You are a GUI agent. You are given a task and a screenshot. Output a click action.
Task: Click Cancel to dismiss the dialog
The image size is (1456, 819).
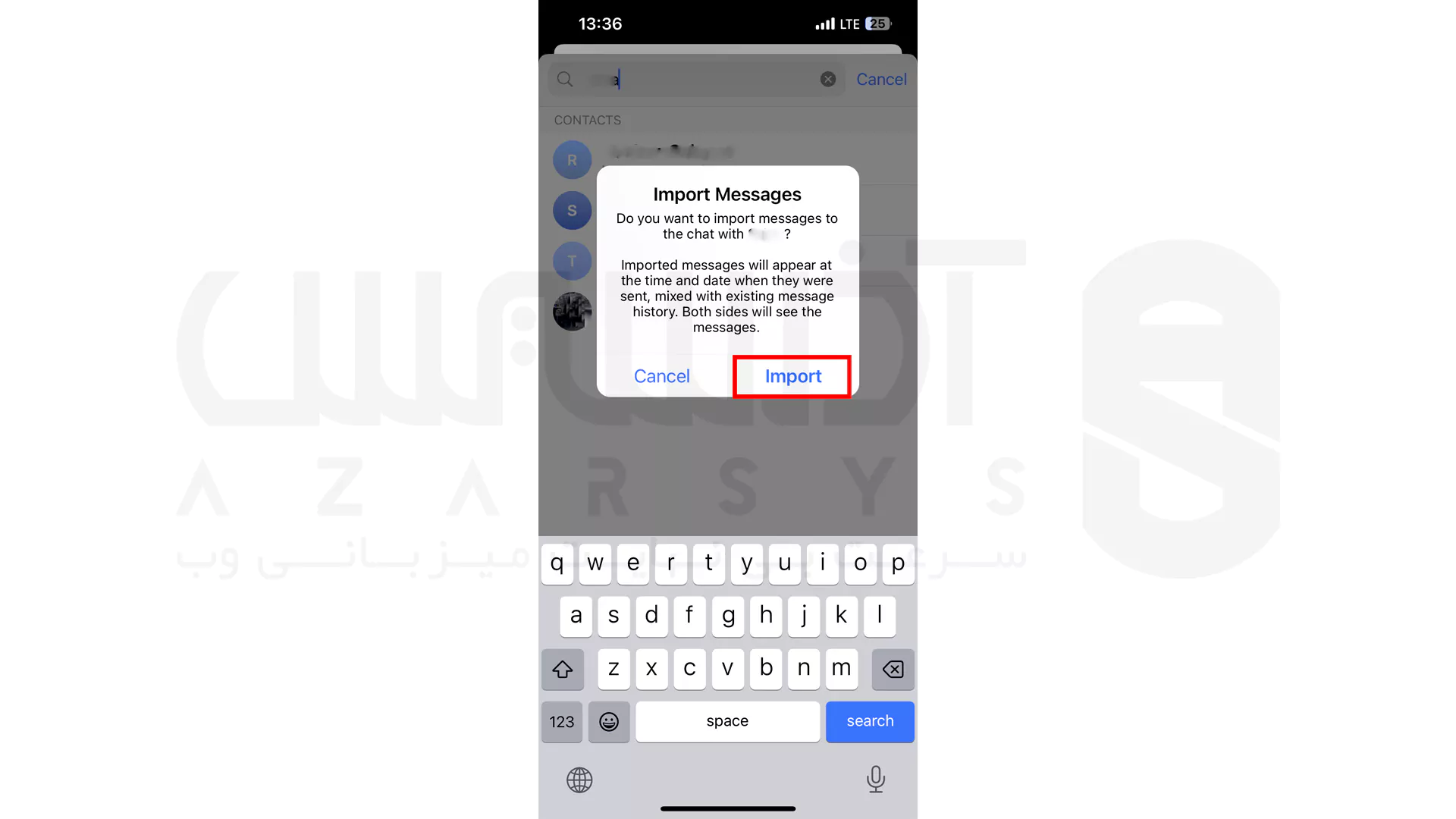click(662, 375)
